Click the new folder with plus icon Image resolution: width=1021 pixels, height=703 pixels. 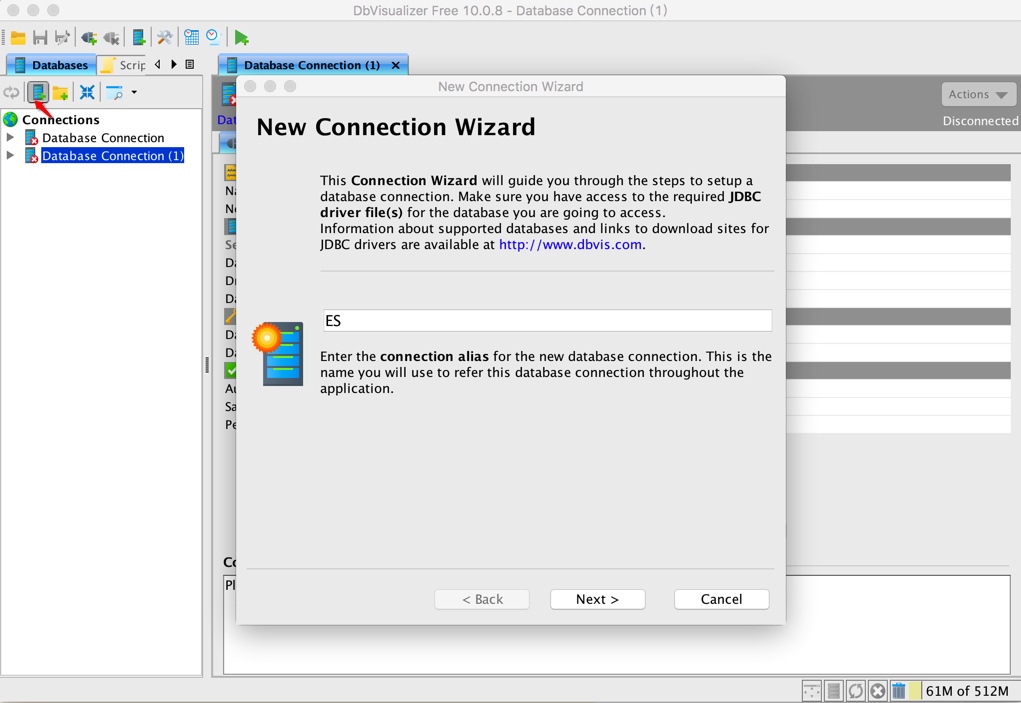point(61,92)
